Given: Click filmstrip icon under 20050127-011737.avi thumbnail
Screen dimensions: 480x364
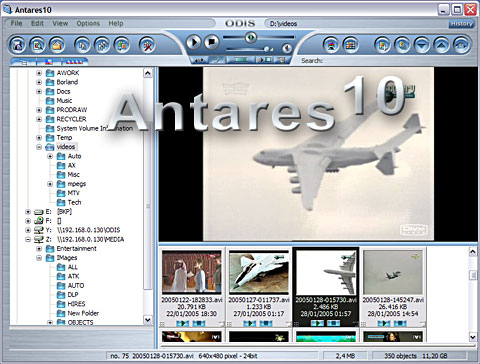Looking at the screenshot, I should tap(266, 323).
